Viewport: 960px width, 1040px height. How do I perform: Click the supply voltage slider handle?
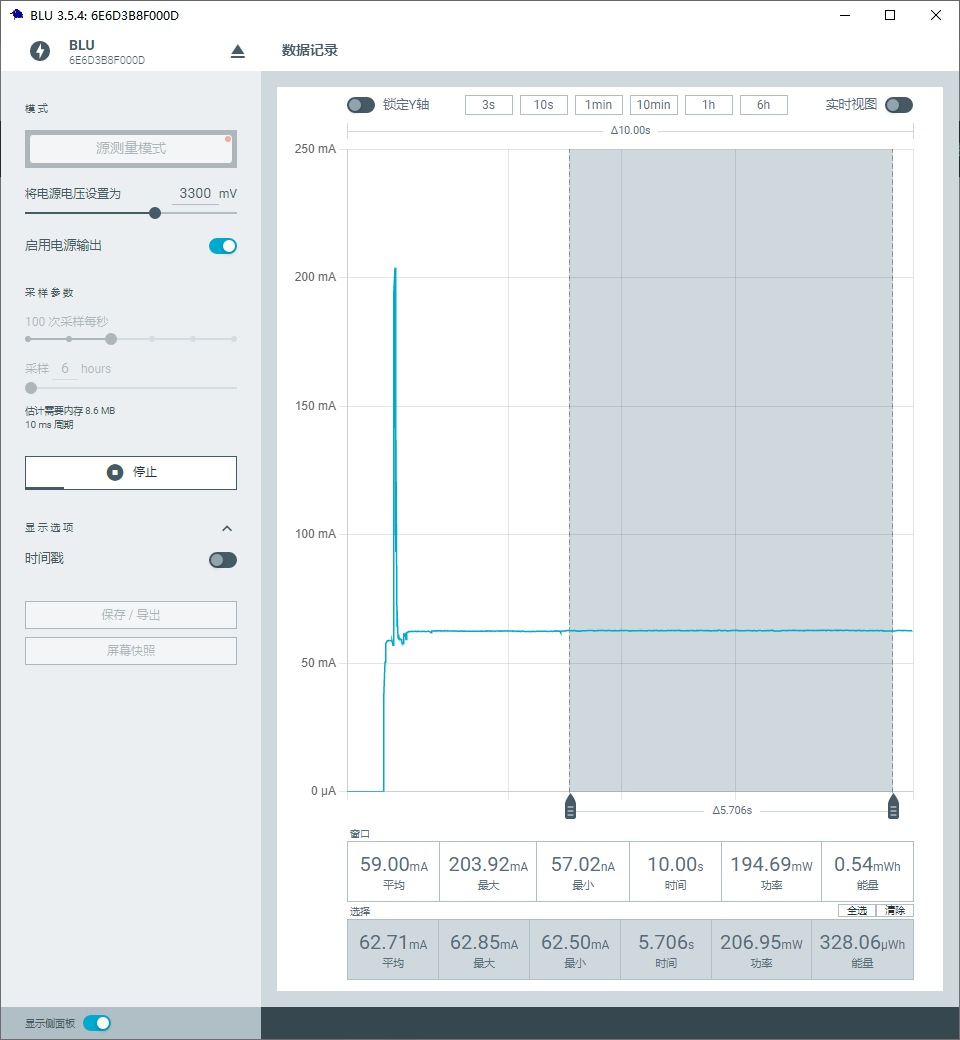coord(155,213)
